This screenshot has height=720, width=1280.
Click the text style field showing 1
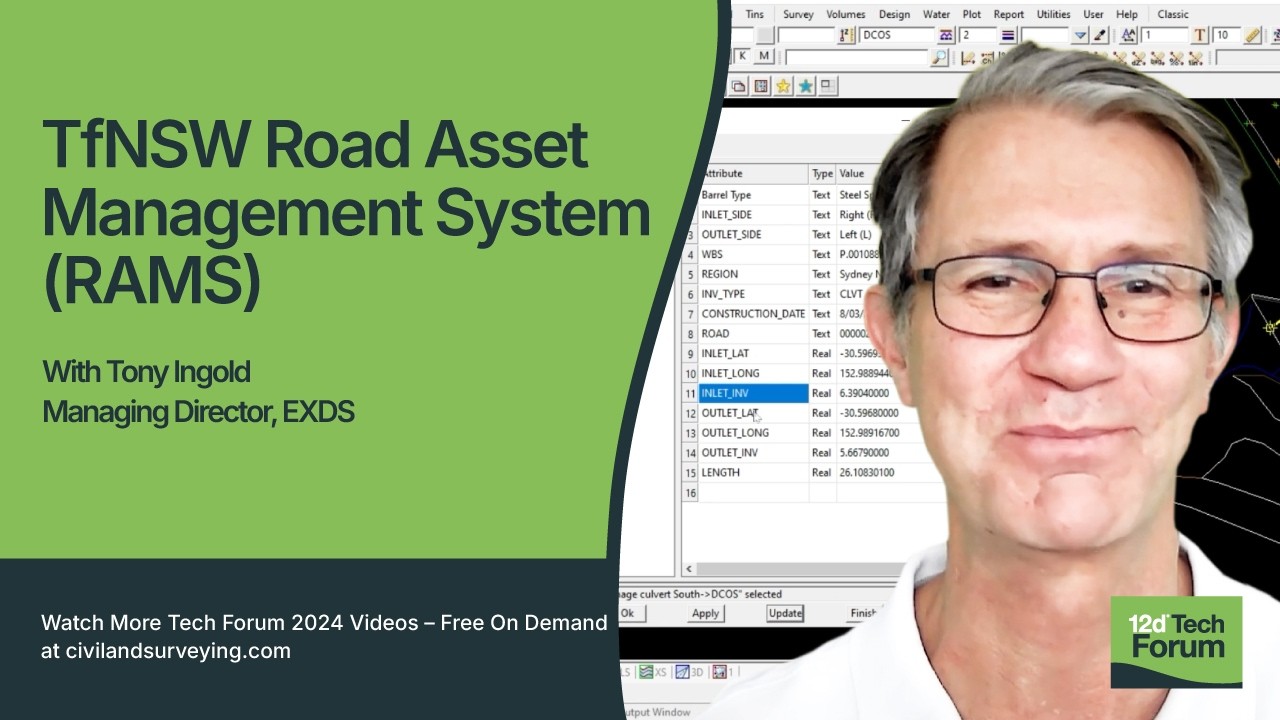point(1164,35)
